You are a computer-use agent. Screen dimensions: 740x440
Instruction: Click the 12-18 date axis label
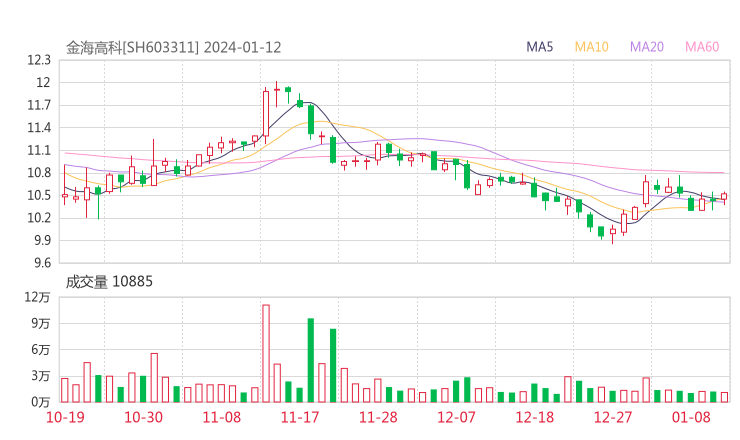click(535, 417)
